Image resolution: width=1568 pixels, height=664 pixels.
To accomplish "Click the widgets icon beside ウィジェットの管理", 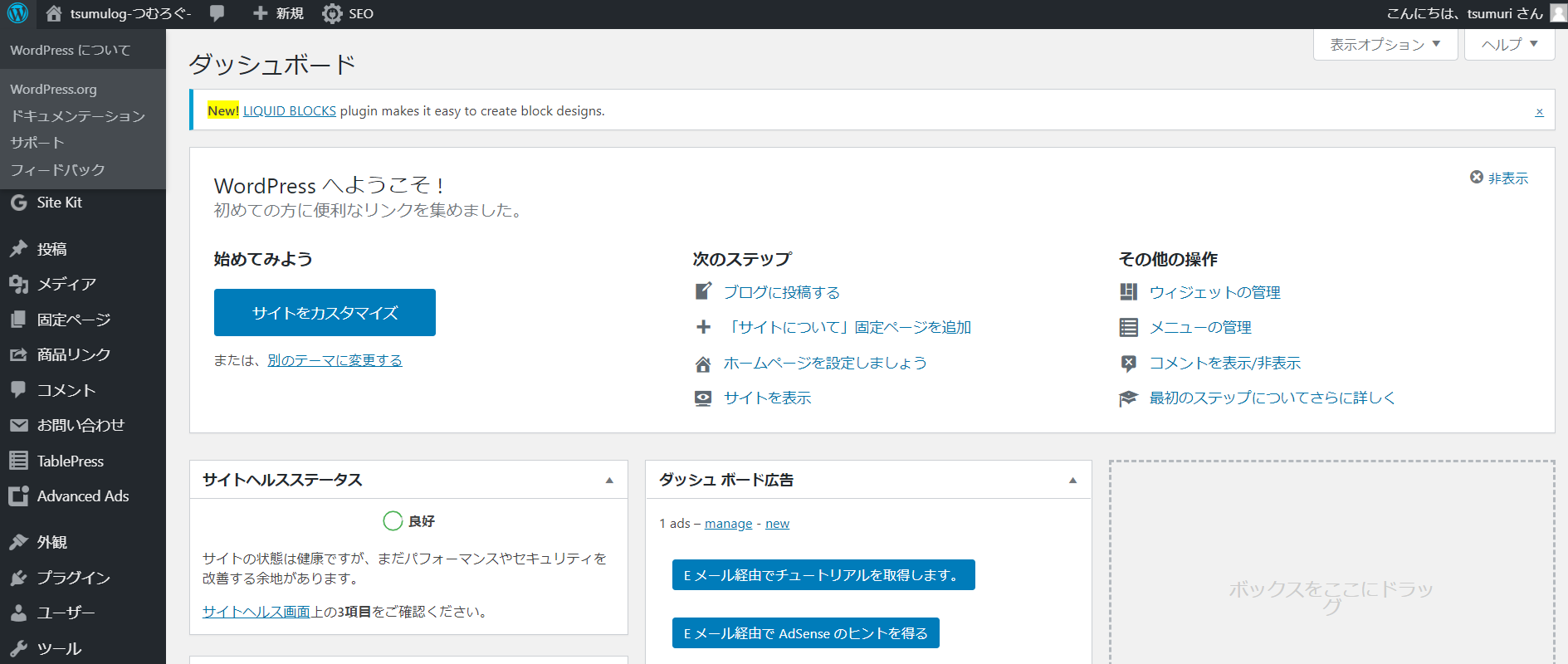I will point(1129,291).
